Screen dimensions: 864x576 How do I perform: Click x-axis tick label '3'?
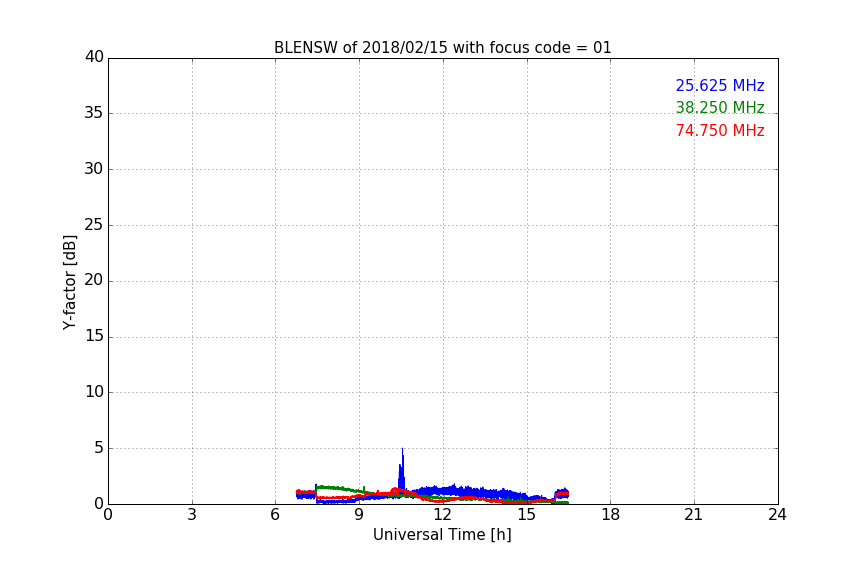(x=192, y=515)
